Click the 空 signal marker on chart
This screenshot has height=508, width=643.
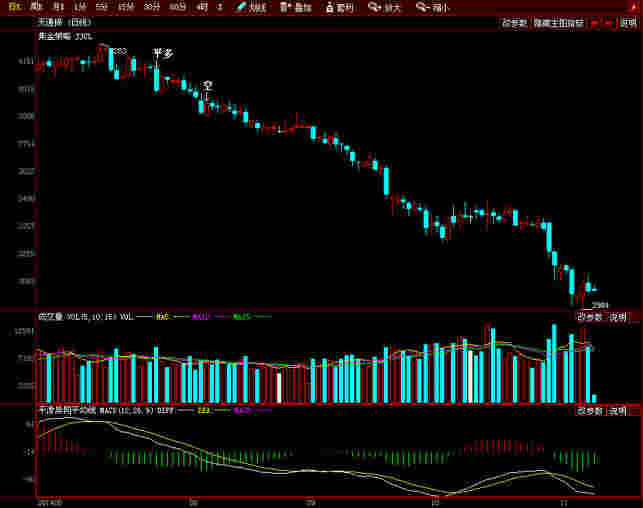[208, 86]
